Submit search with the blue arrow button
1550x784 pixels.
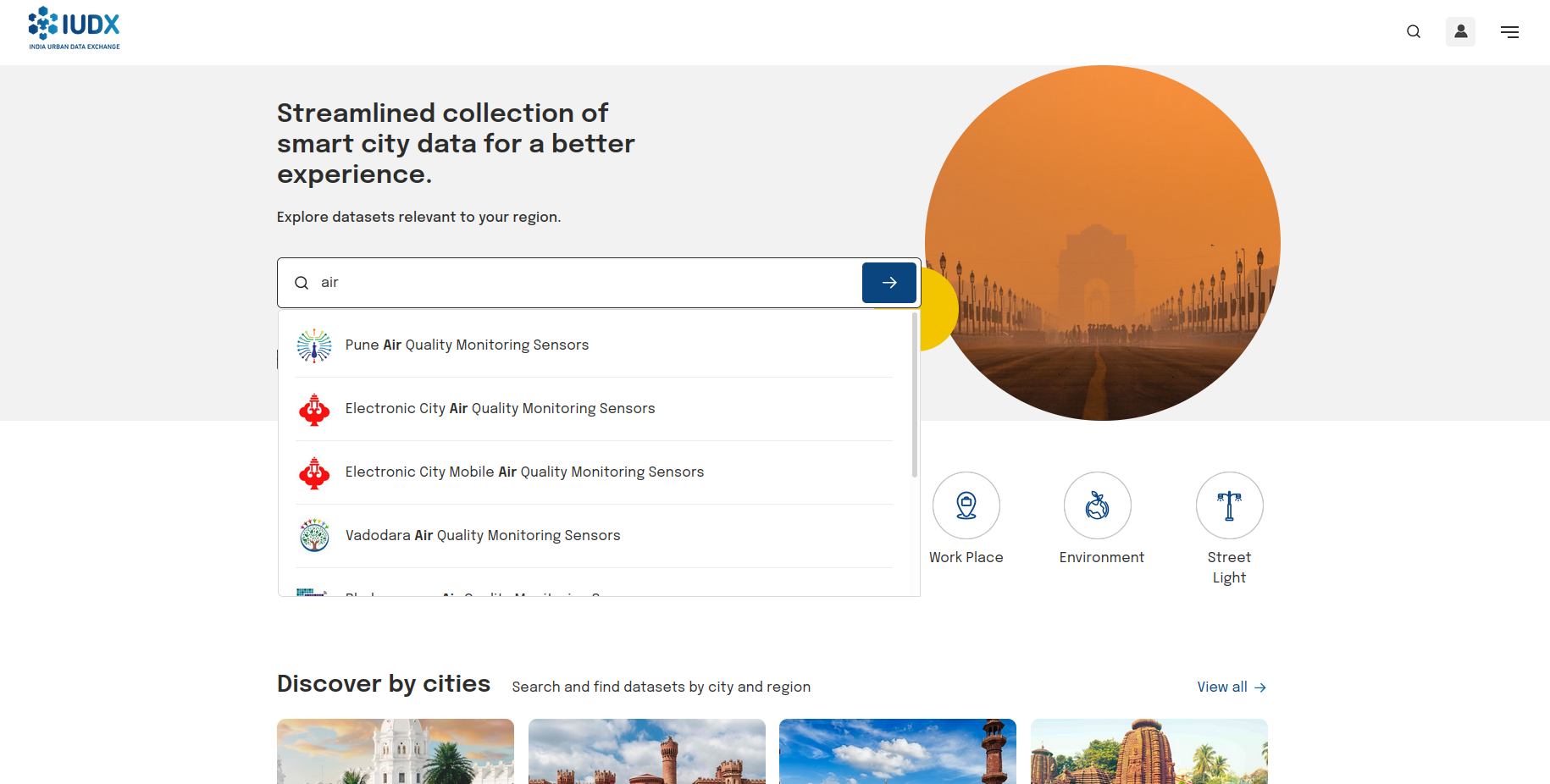point(888,283)
